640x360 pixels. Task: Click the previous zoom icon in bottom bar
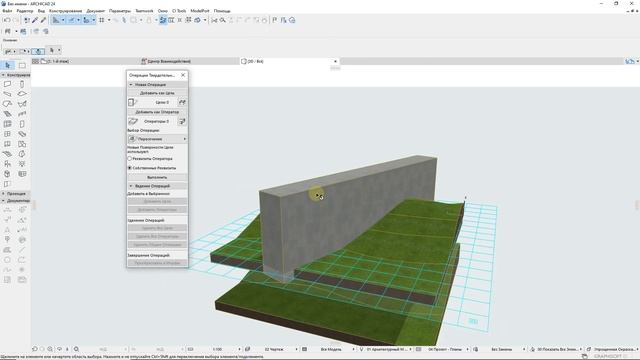pyautogui.click(x=35, y=349)
